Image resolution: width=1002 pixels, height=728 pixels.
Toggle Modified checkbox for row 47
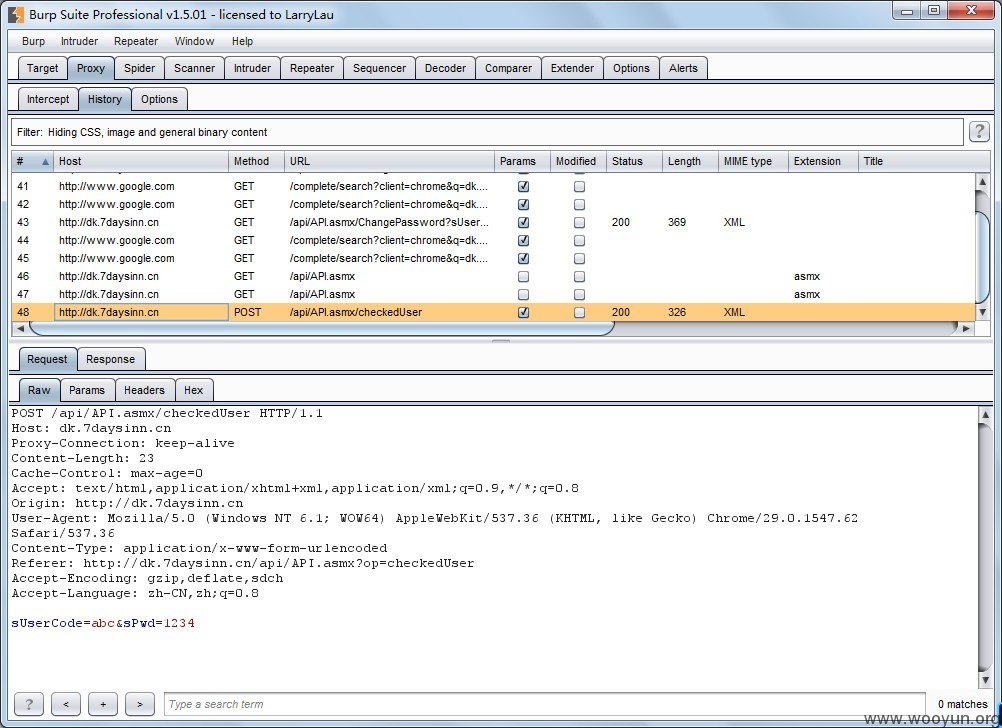coord(579,295)
